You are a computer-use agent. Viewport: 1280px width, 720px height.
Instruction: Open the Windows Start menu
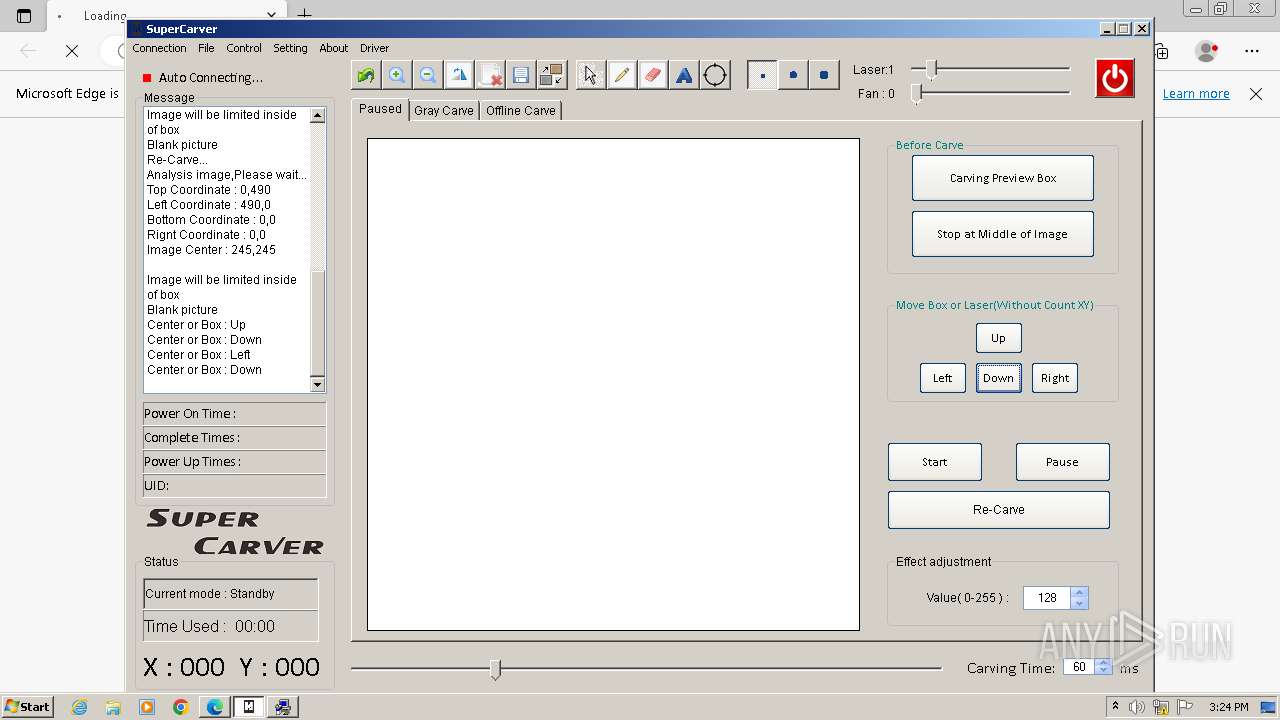(x=27, y=707)
